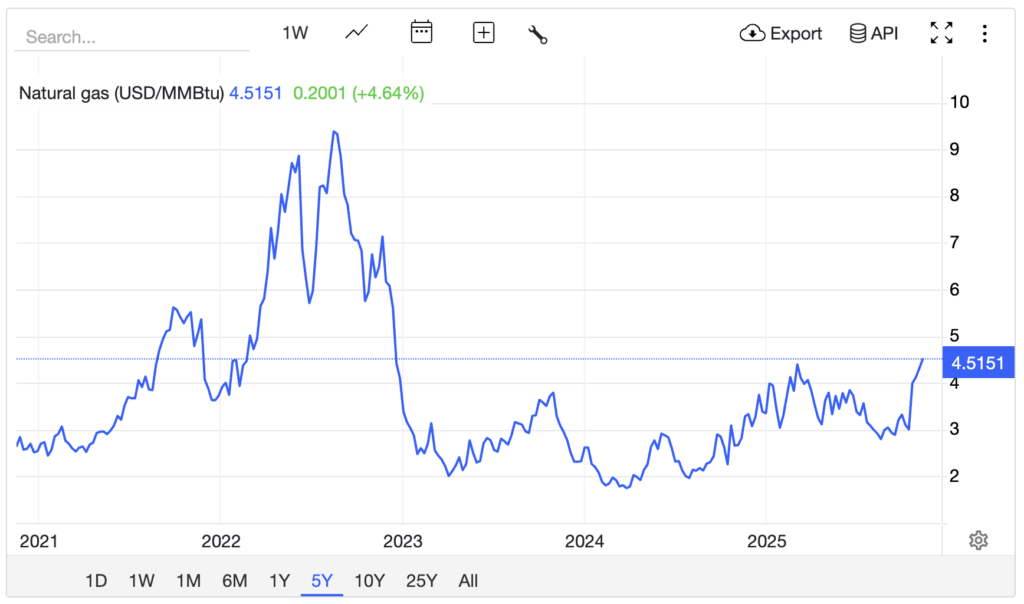Toggle fullscreen with the expand arrows icon

[x=941, y=33]
